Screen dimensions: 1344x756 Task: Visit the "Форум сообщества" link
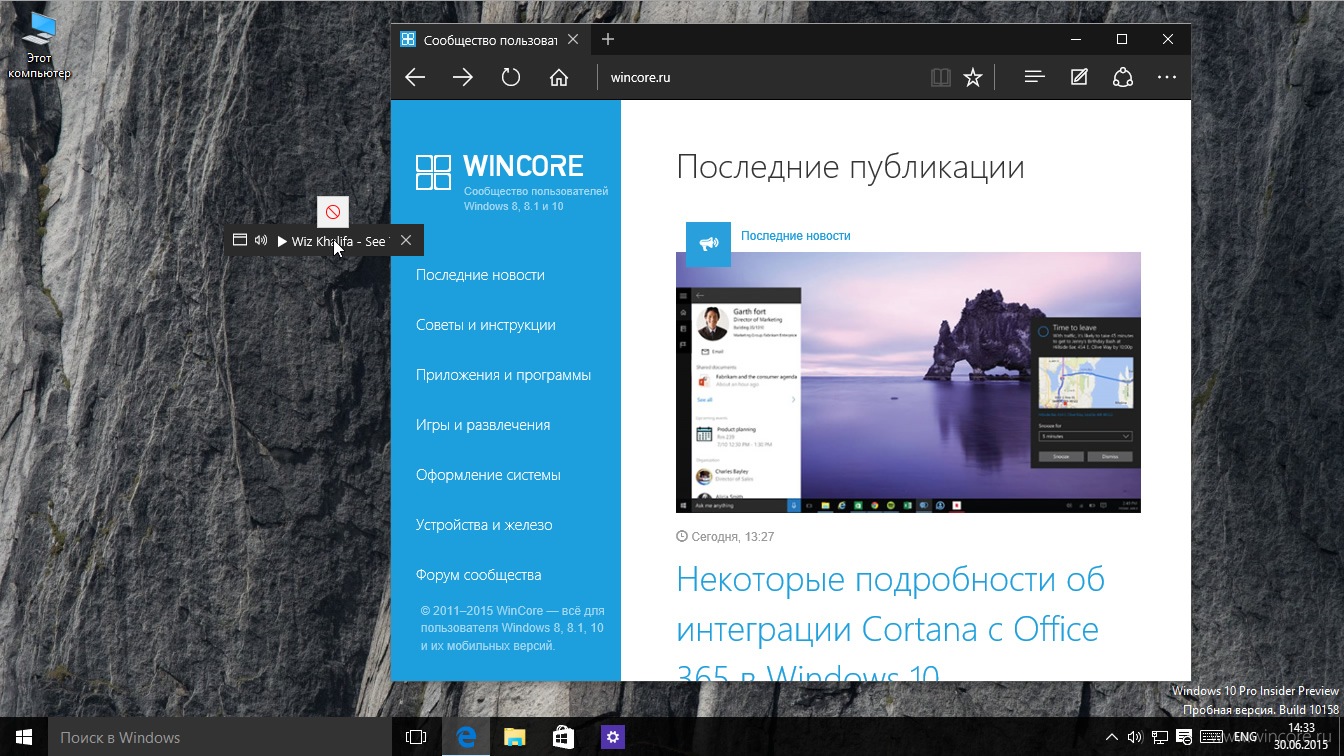479,575
